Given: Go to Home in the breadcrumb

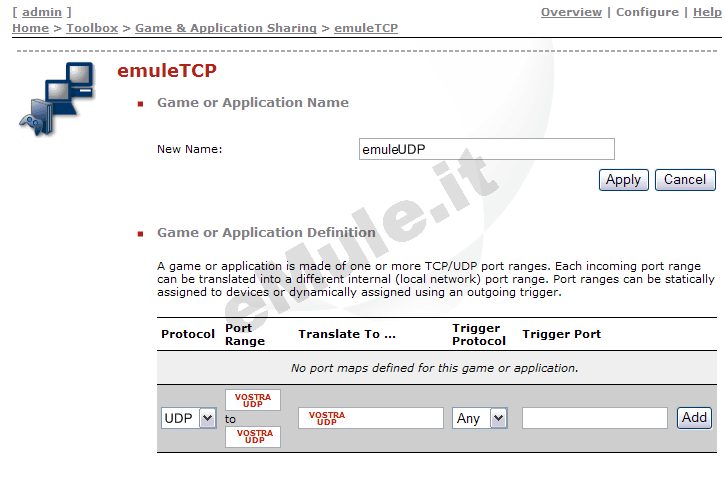Looking at the screenshot, I should 30,28.
